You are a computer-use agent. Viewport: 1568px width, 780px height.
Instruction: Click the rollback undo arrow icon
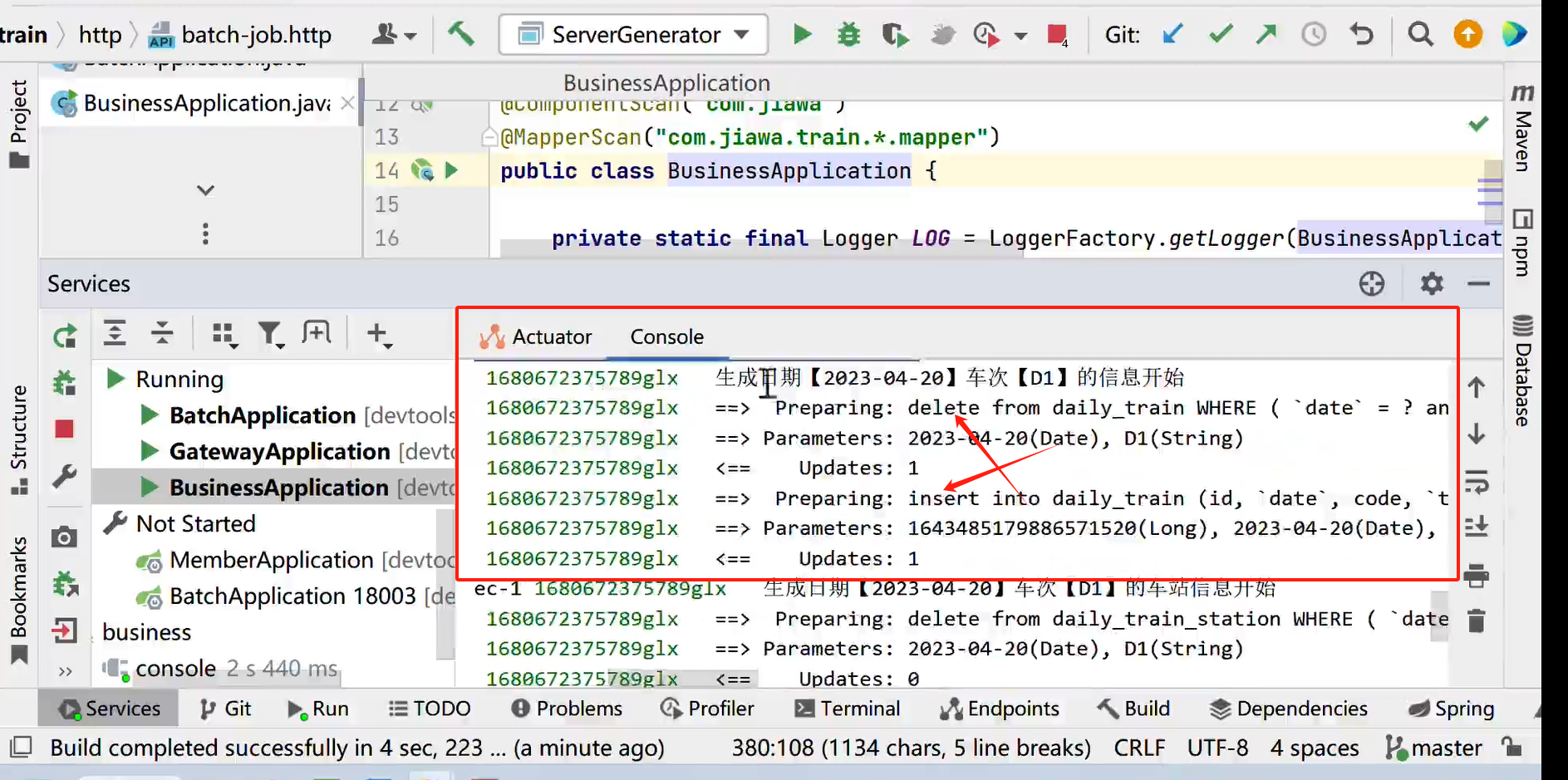coord(1361,34)
